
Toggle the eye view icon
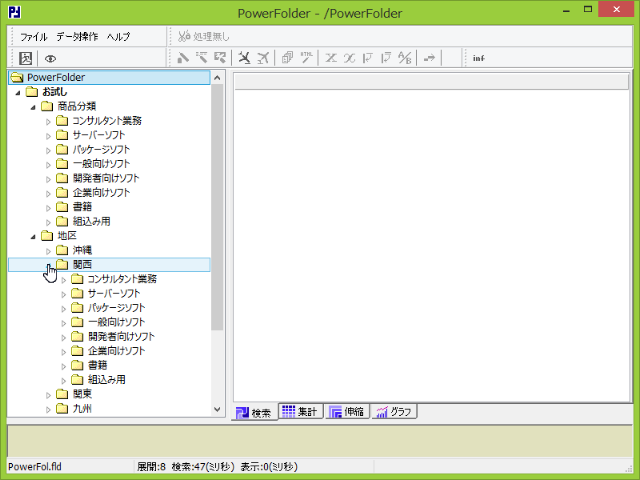pyautogui.click(x=50, y=58)
